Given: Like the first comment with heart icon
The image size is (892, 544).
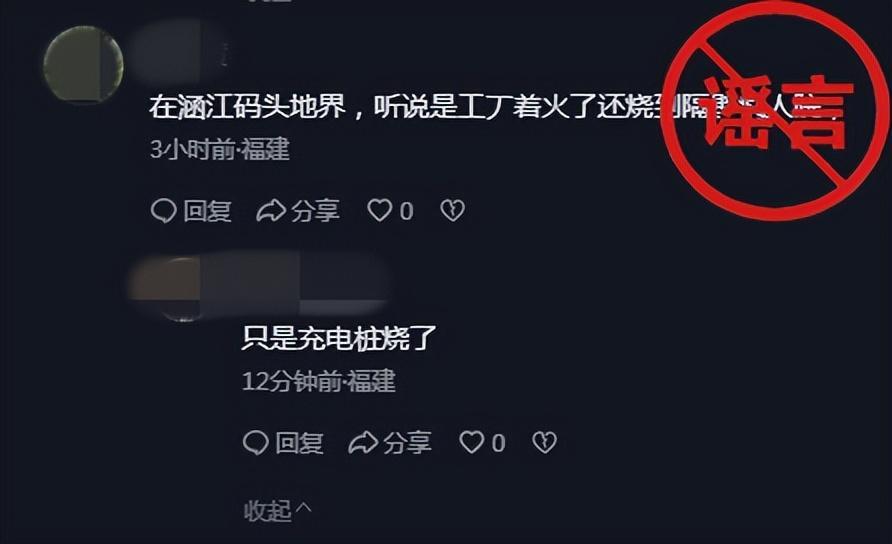Looking at the screenshot, I should click(x=379, y=211).
